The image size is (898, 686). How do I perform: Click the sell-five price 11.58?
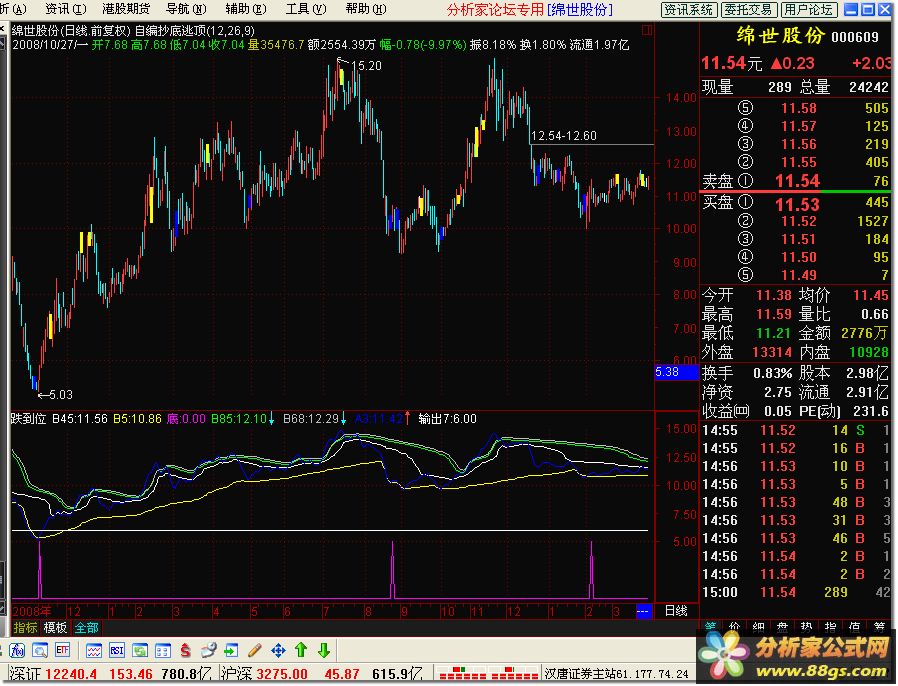[799, 108]
